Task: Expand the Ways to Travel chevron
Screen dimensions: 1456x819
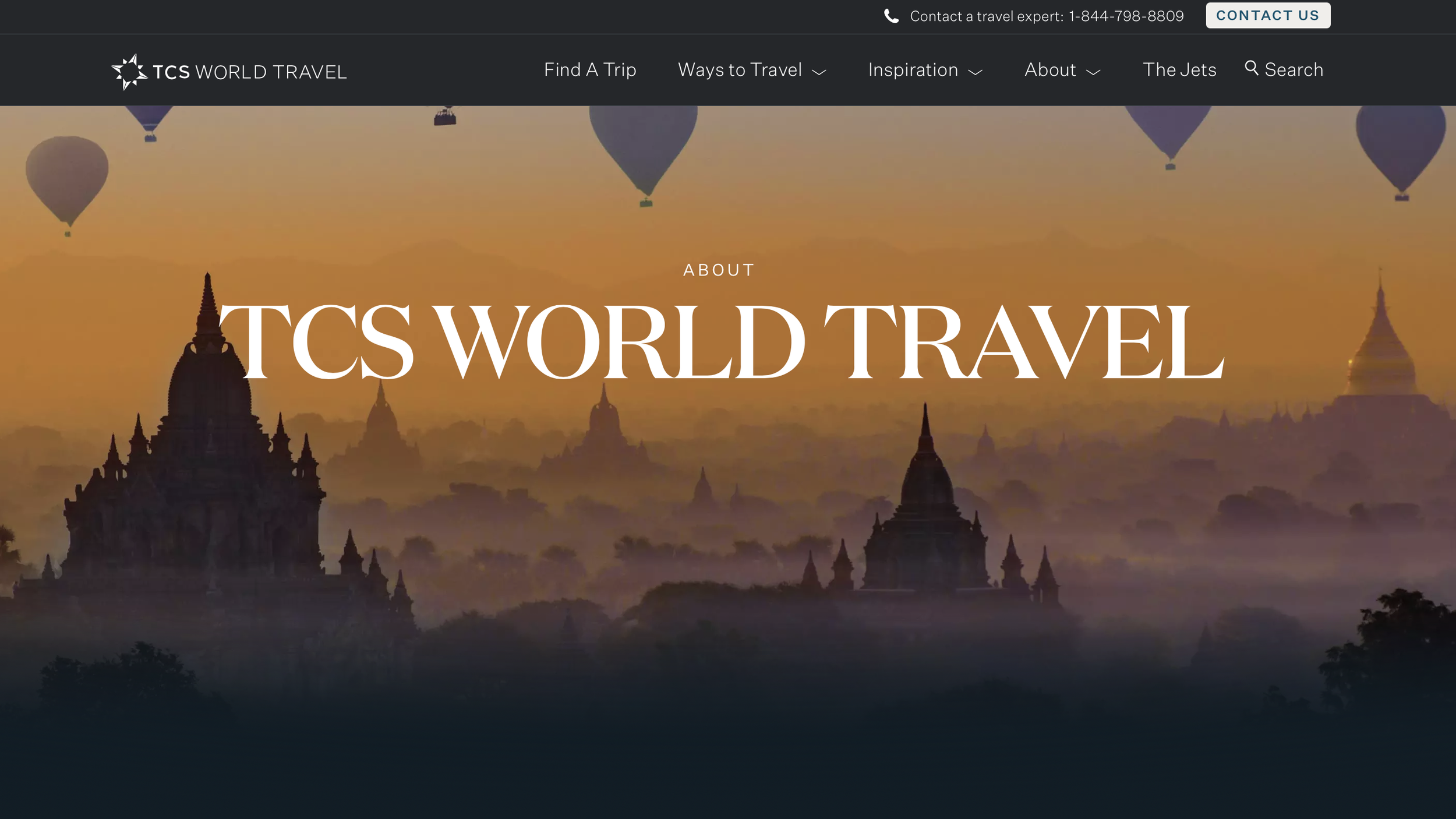Action: (819, 72)
